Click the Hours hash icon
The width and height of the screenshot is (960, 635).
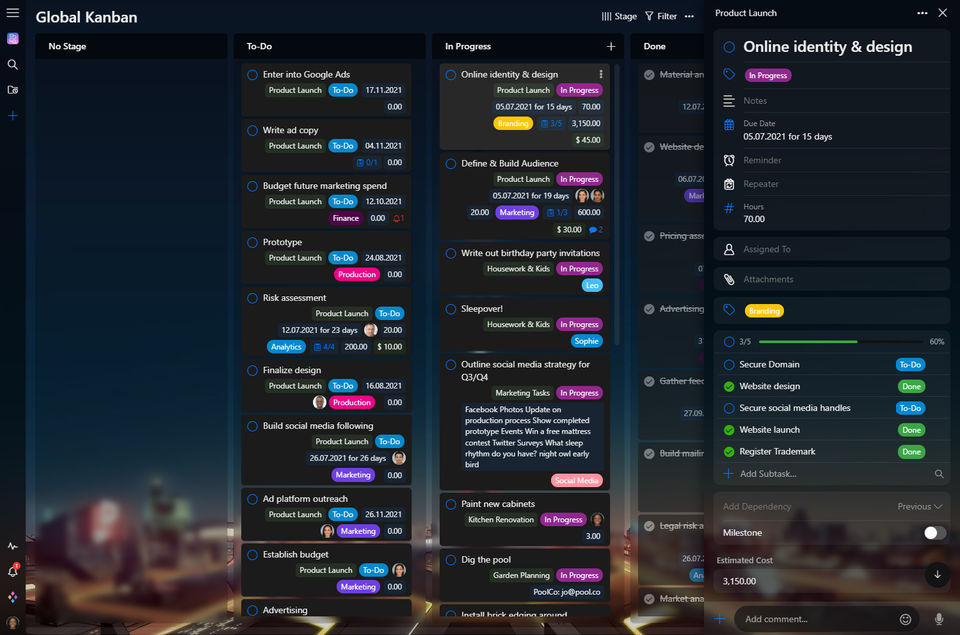pyautogui.click(x=729, y=208)
